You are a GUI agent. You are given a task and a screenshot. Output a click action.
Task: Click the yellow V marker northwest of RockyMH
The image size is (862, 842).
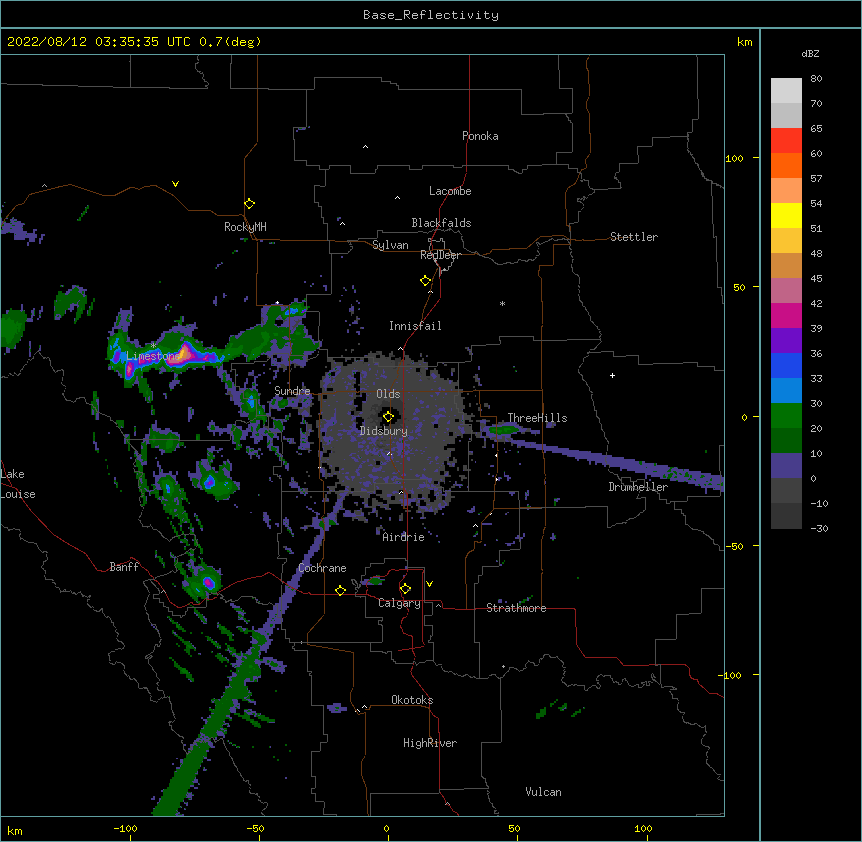175,184
